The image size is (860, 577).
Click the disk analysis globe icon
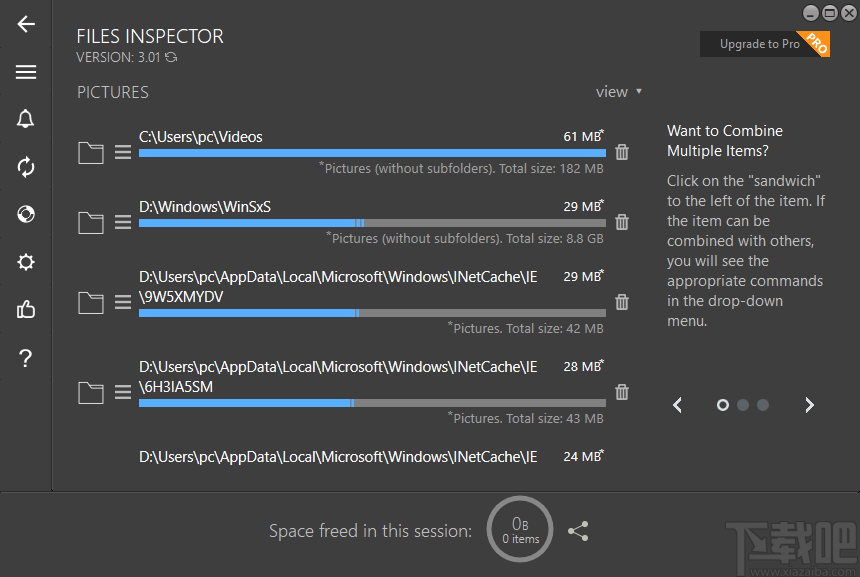(25, 214)
